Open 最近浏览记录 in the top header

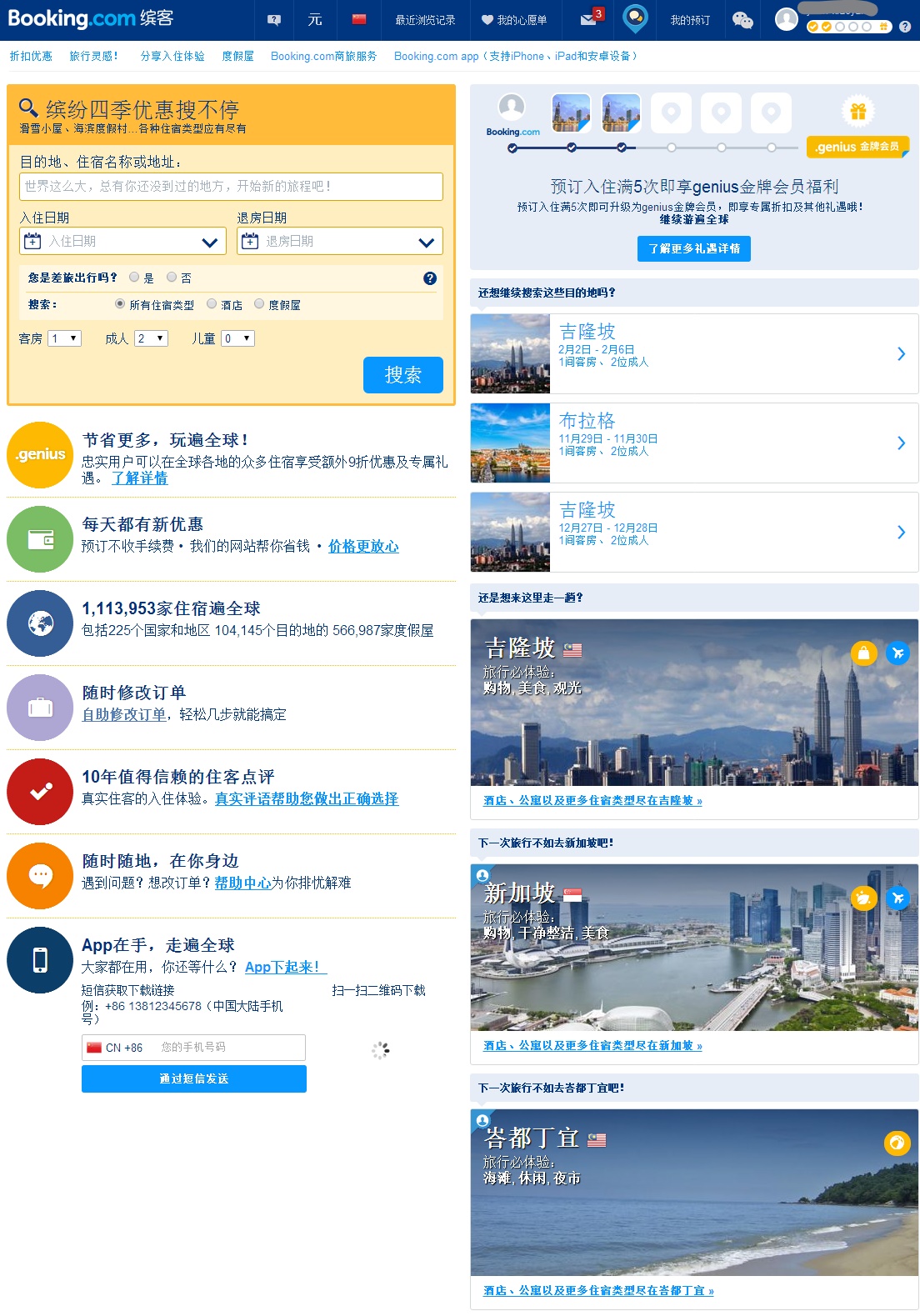(x=425, y=20)
